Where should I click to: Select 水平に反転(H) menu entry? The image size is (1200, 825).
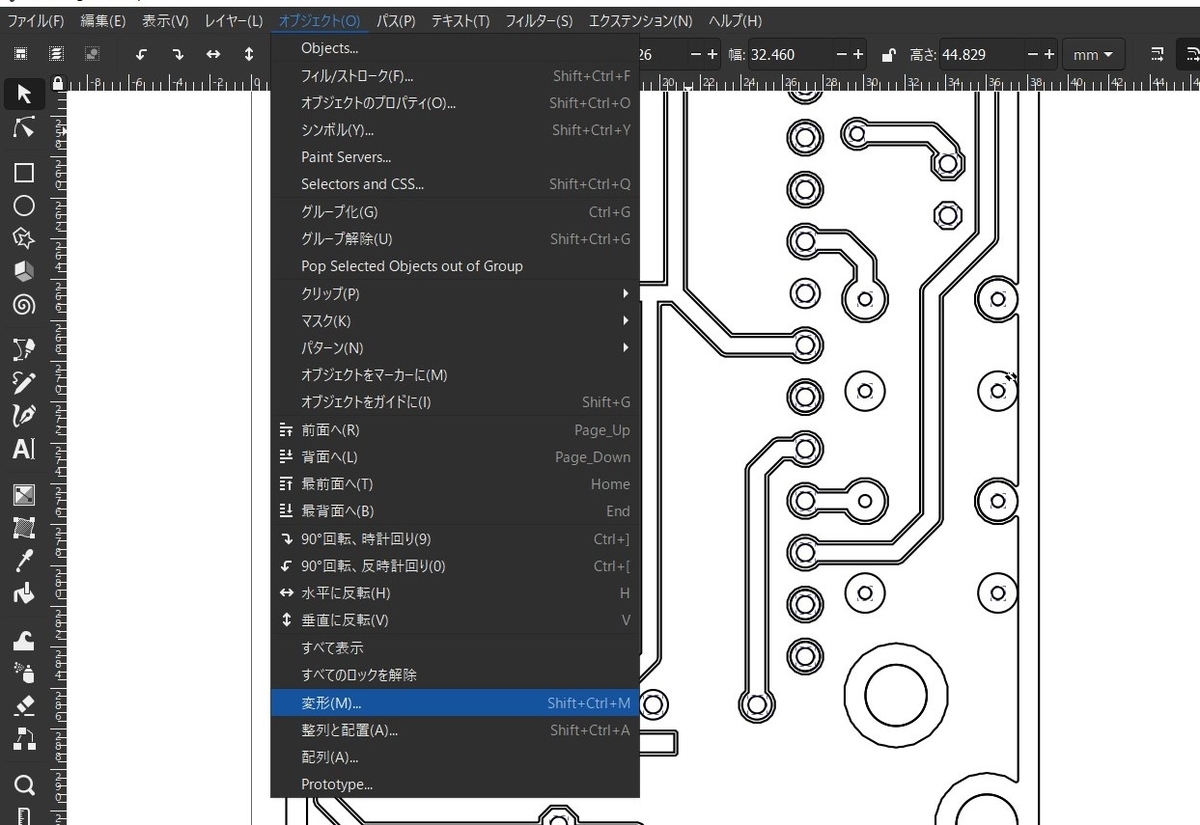pyautogui.click(x=455, y=593)
